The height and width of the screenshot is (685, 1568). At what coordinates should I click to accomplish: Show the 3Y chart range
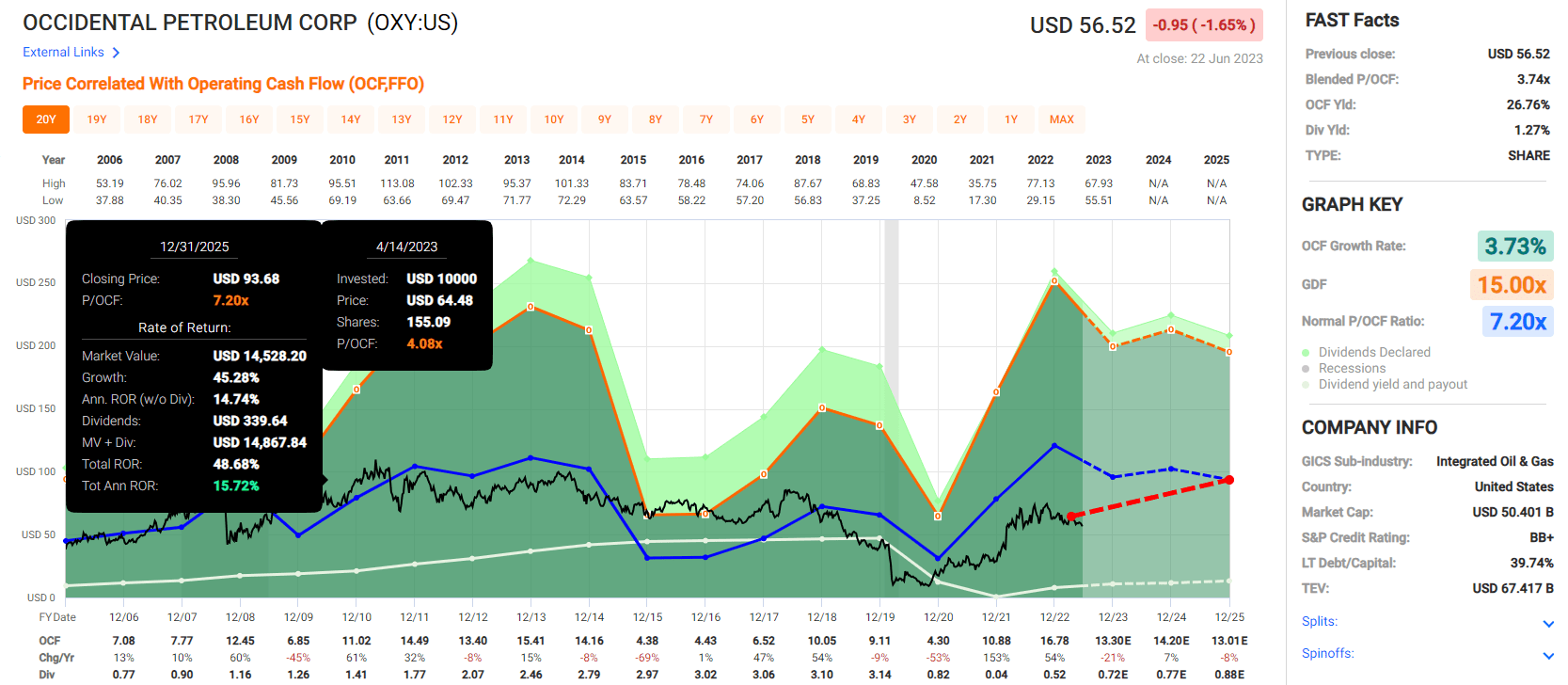[910, 119]
